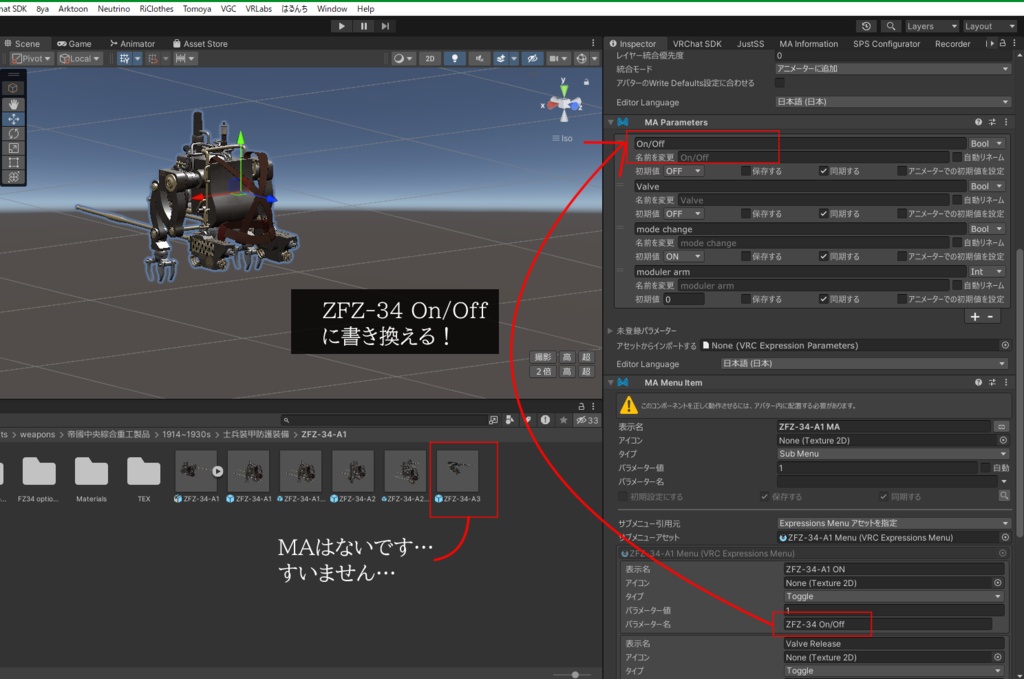Switch to the VRChat SDK tab

click(x=697, y=44)
